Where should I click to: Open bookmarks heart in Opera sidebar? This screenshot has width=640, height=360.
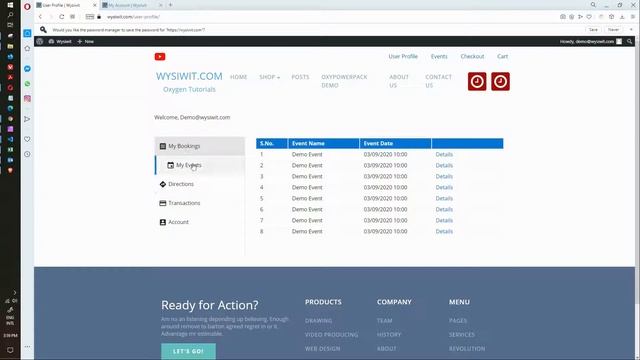click(27, 139)
